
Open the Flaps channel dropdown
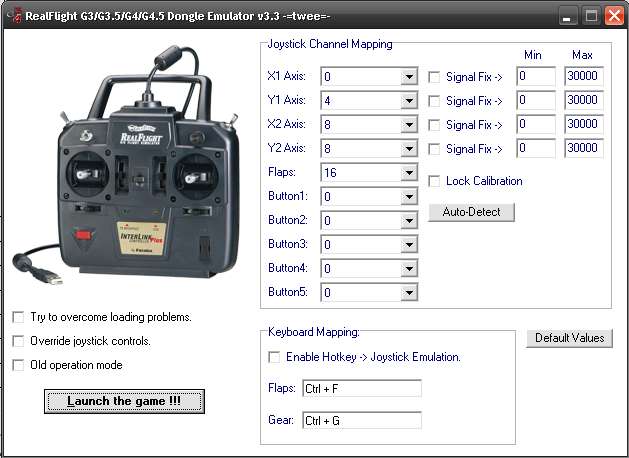coord(408,173)
